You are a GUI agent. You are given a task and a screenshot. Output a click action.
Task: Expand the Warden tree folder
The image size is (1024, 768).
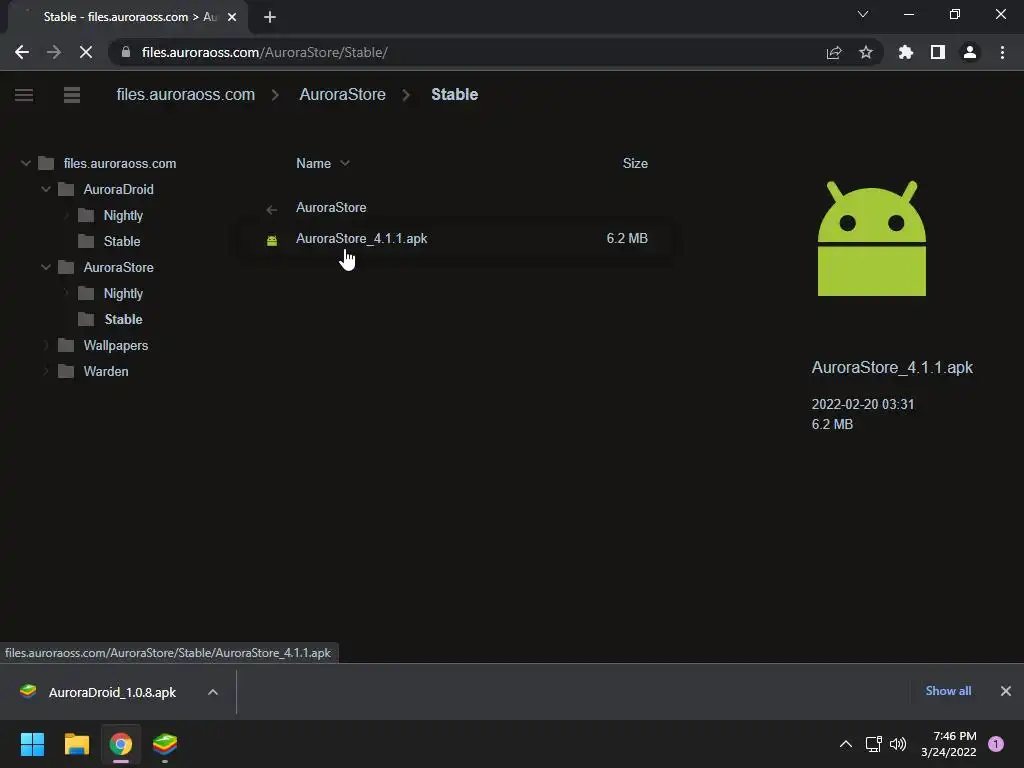coord(46,372)
